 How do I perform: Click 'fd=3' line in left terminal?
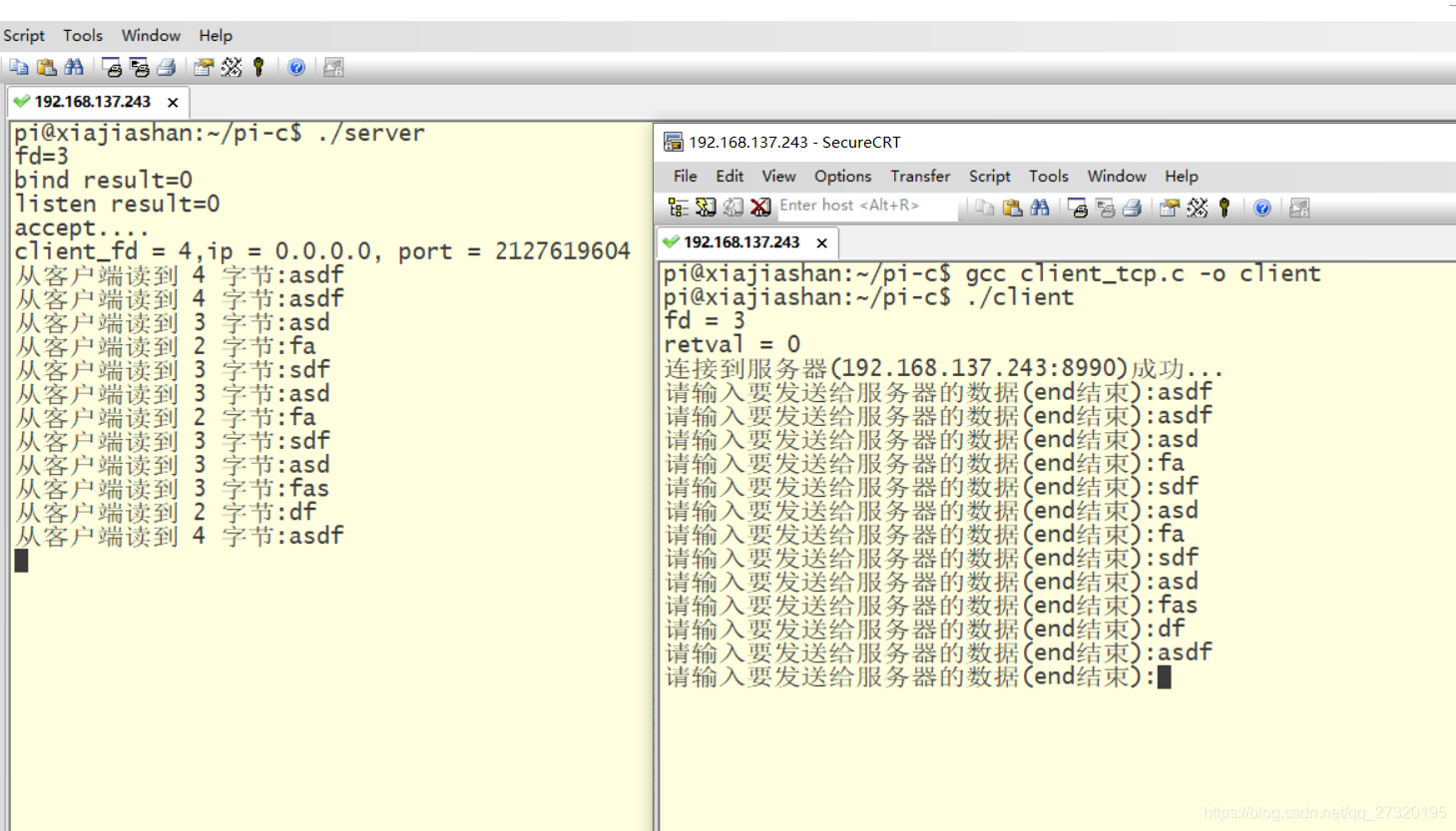coord(41,157)
